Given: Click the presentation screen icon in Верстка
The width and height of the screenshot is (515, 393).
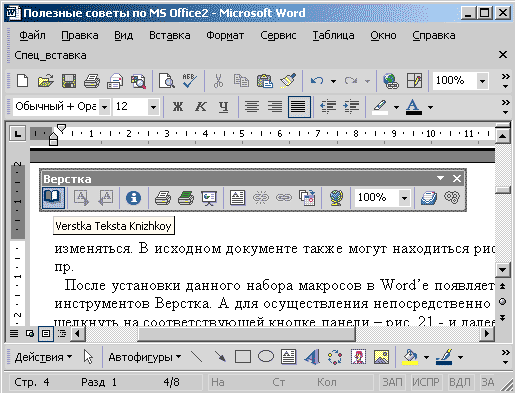Looking at the screenshot, I should [209, 198].
